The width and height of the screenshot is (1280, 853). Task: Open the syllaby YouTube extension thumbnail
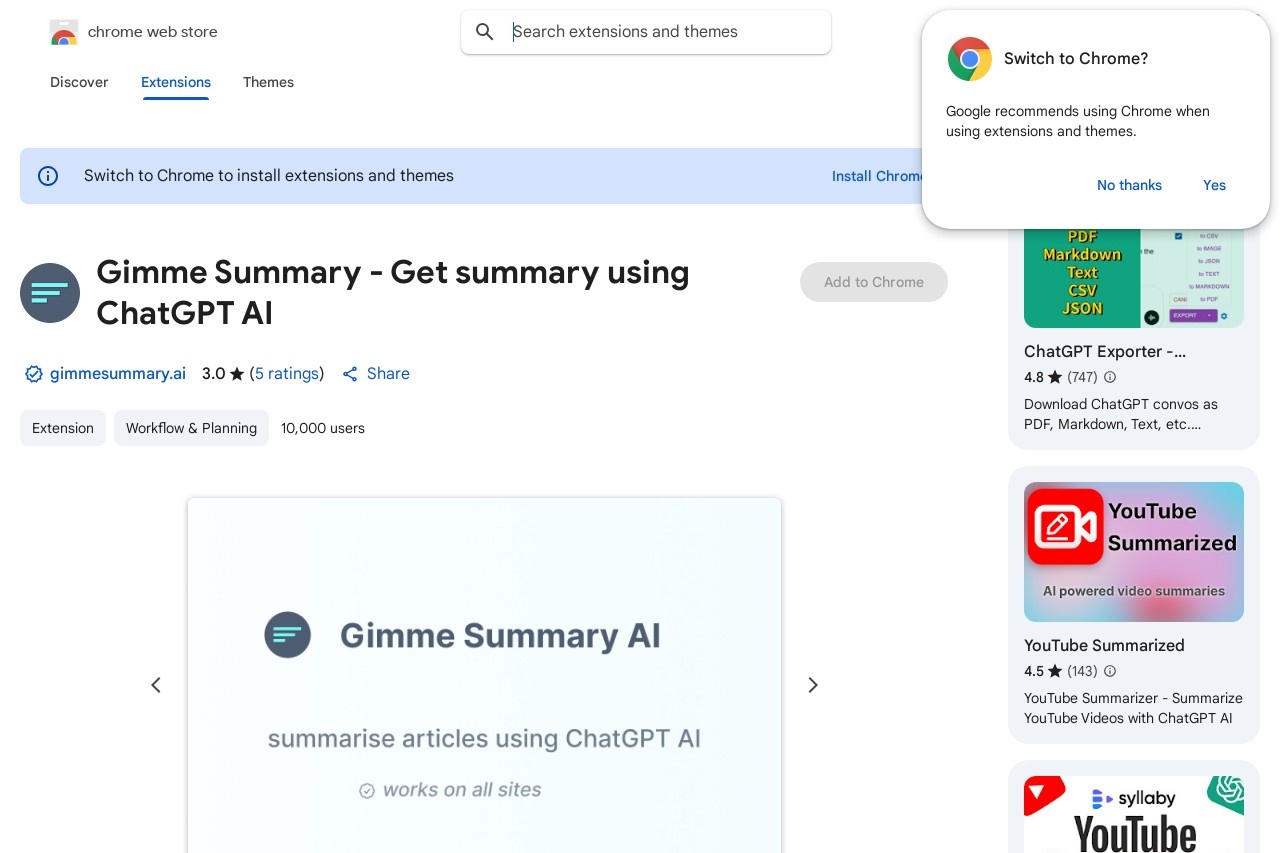(1134, 814)
